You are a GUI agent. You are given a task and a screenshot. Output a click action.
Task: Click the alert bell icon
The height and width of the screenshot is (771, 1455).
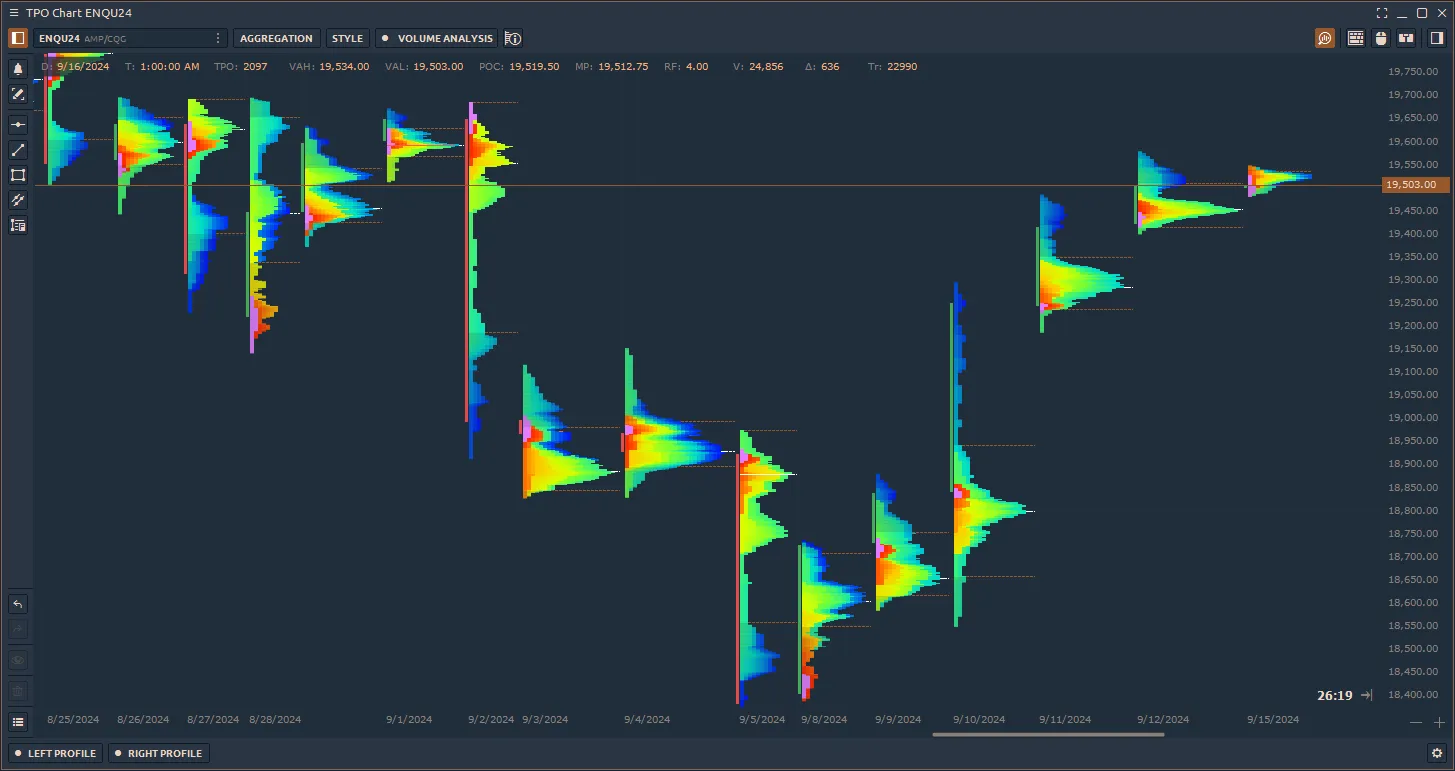pyautogui.click(x=18, y=69)
